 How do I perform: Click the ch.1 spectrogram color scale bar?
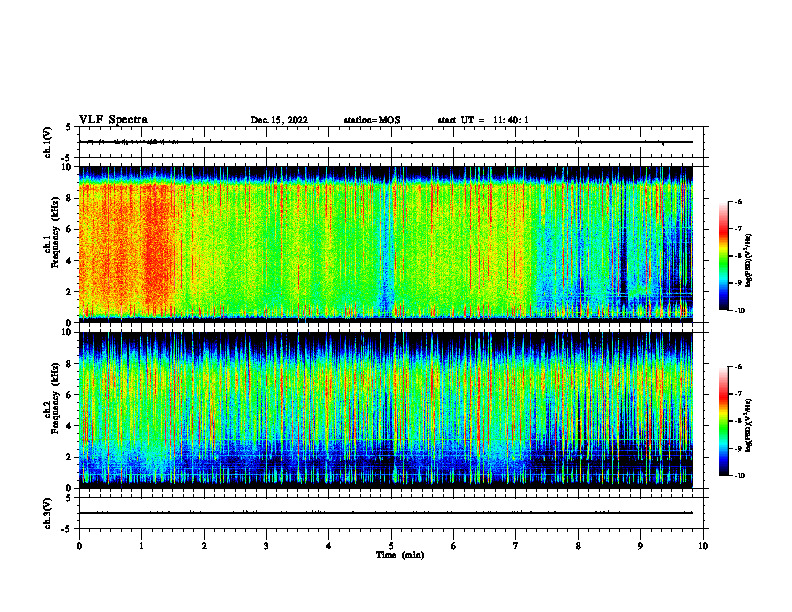coord(723,256)
